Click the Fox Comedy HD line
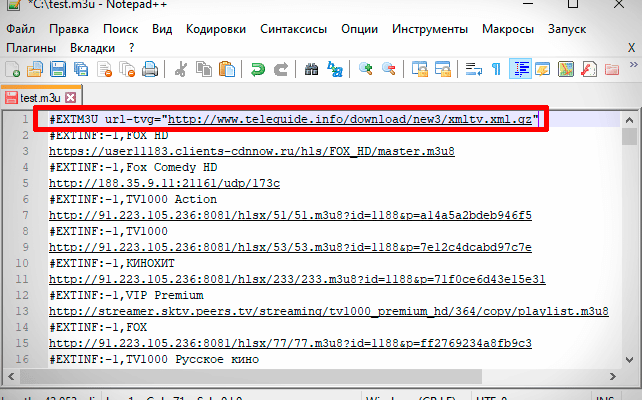Viewport: 642px width, 400px height. click(133, 167)
